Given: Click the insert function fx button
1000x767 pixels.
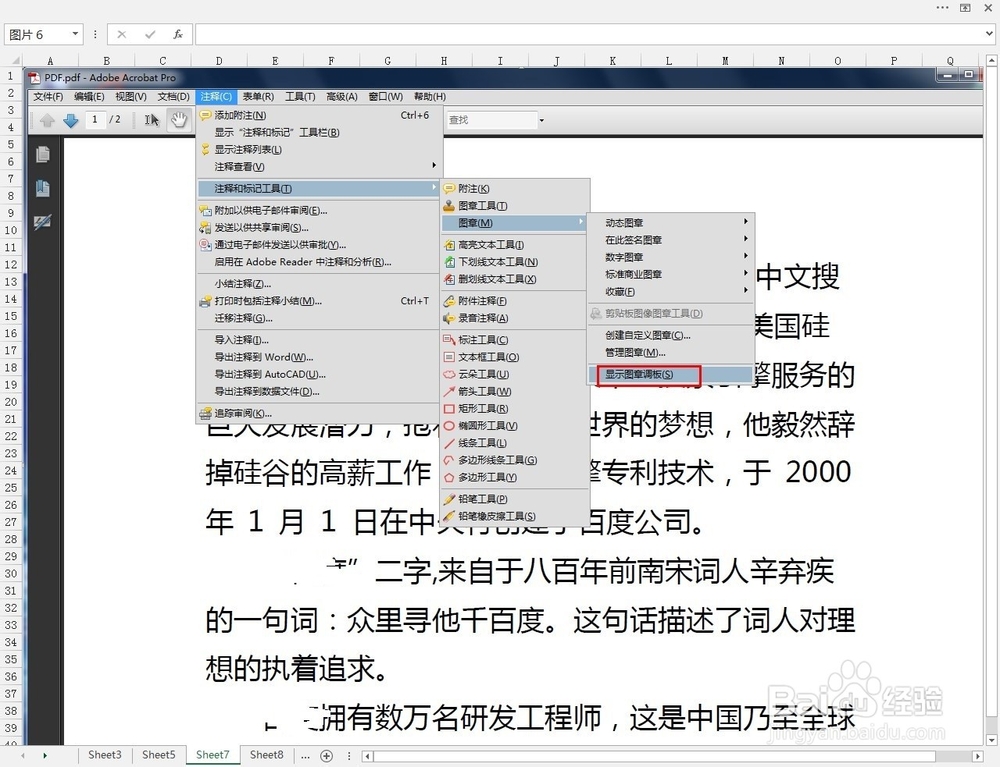Looking at the screenshot, I should 178,34.
